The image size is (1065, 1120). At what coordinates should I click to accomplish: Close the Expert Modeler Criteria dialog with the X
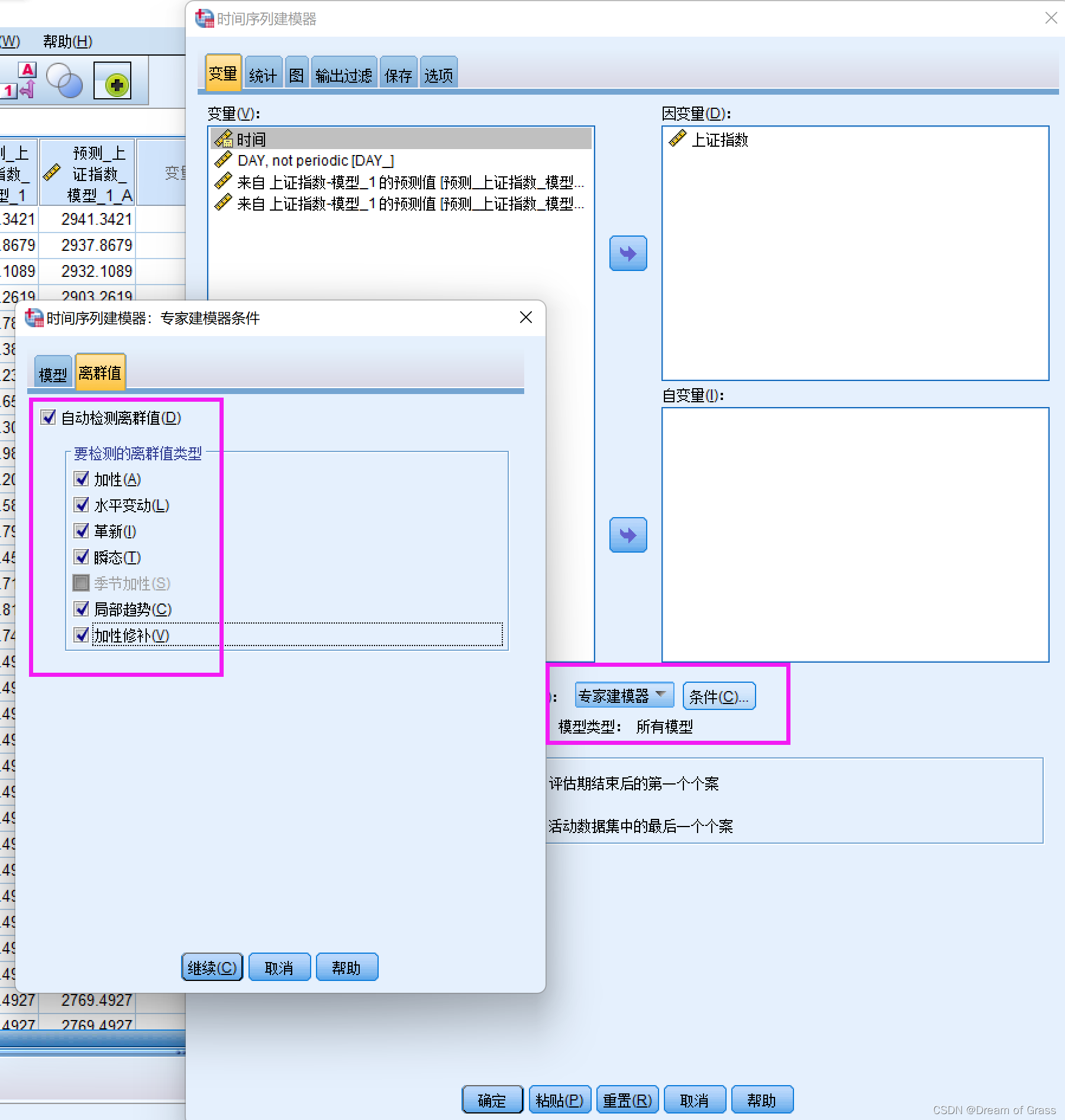[x=525, y=318]
